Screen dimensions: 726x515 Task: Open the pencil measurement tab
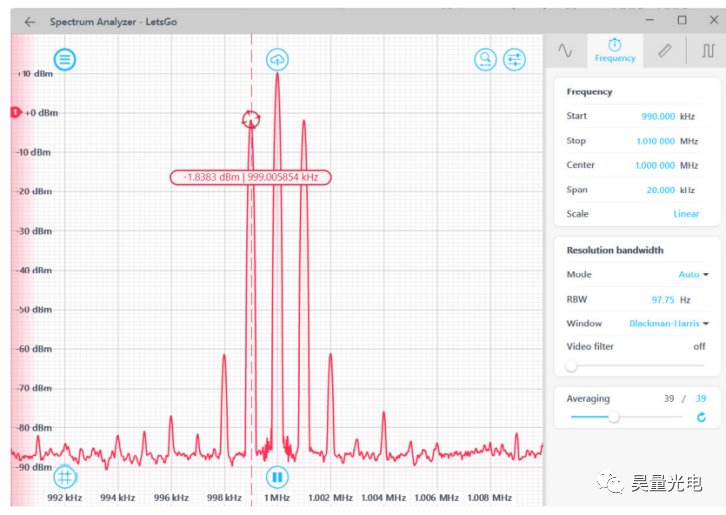[x=665, y=50]
